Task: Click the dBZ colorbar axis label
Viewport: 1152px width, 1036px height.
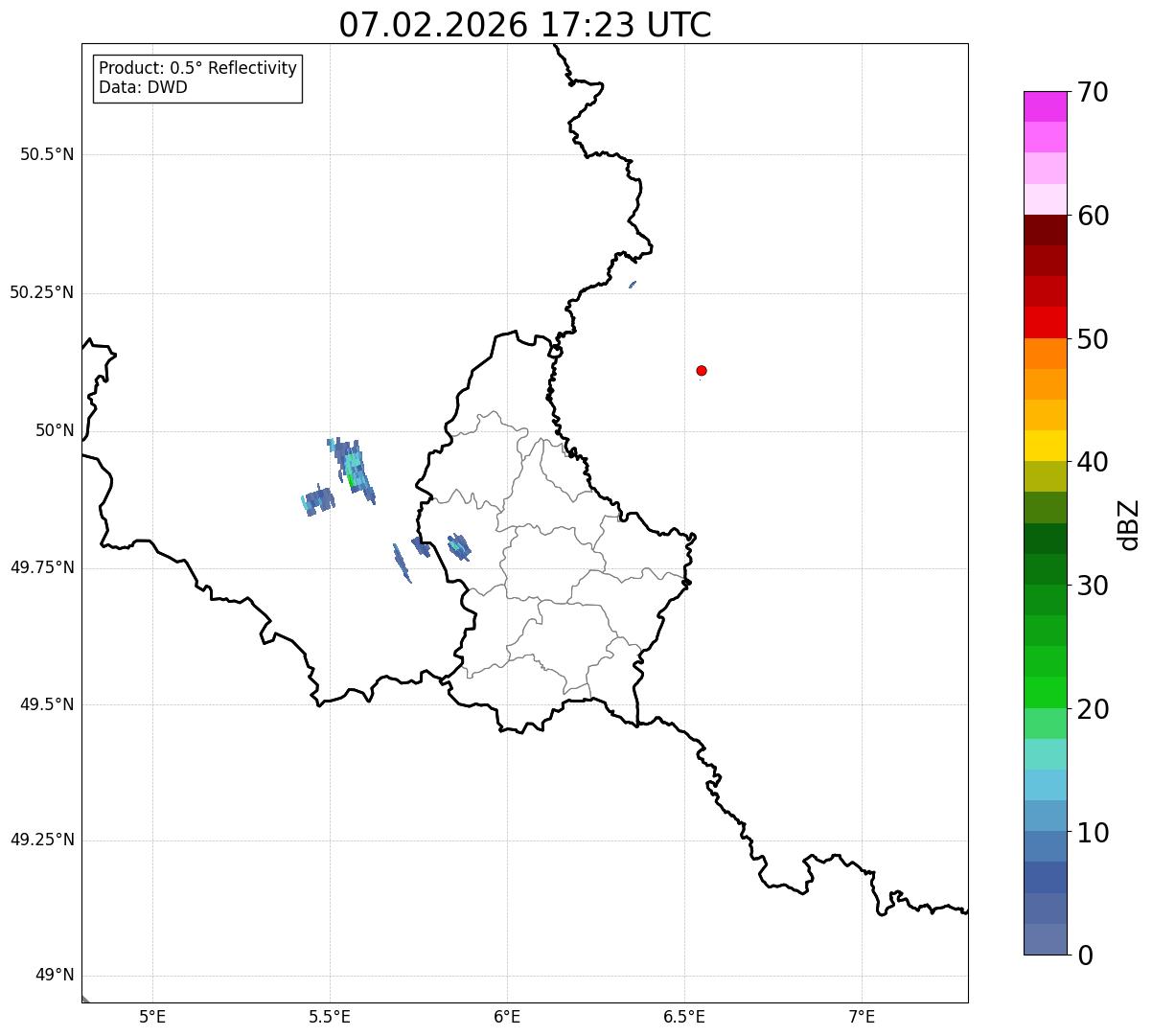Action: tap(1130, 524)
